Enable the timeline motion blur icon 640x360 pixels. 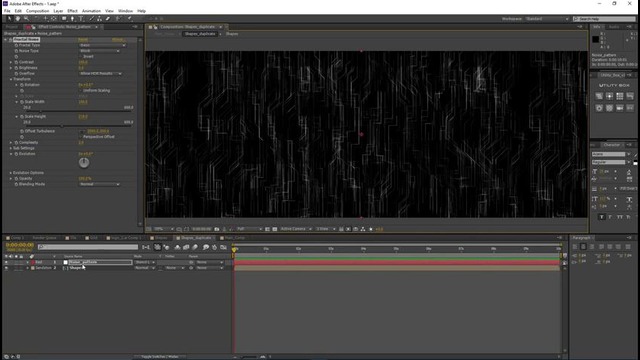pos(195,247)
